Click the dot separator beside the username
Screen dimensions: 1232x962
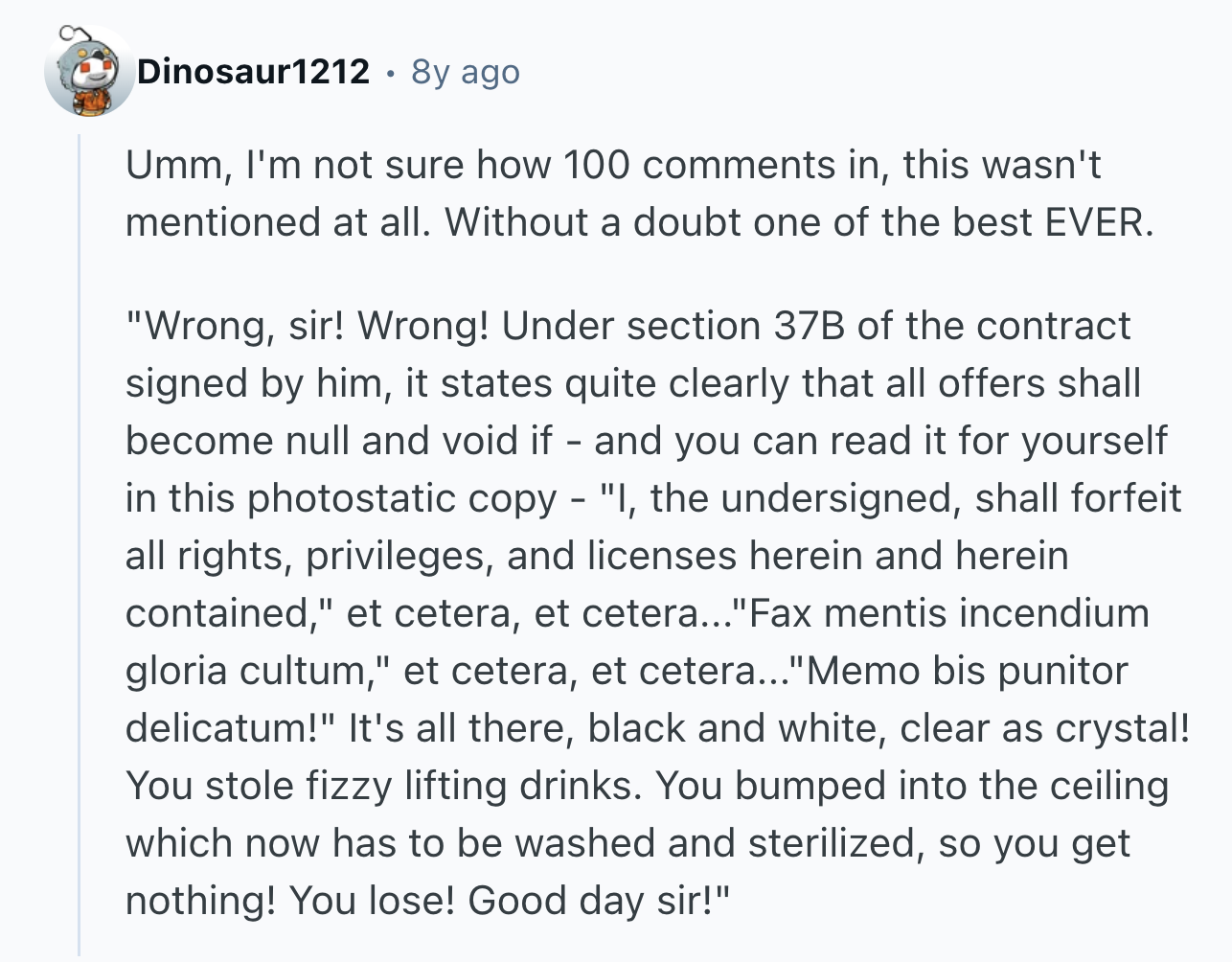(x=390, y=72)
